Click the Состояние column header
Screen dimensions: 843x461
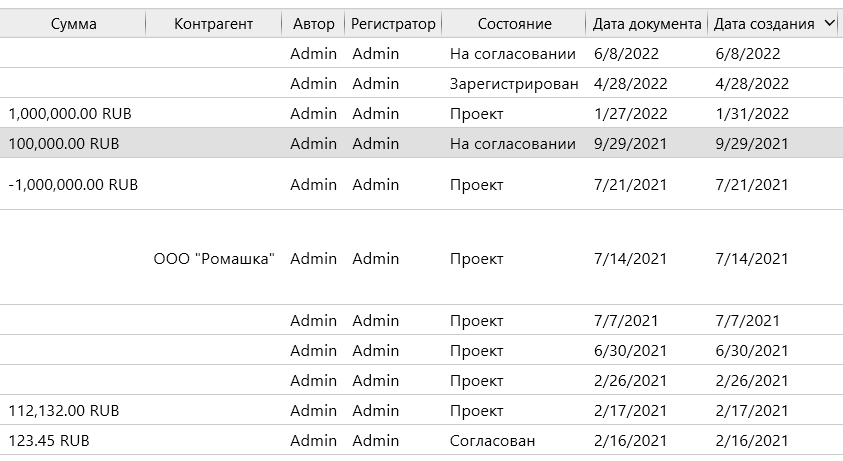click(514, 23)
